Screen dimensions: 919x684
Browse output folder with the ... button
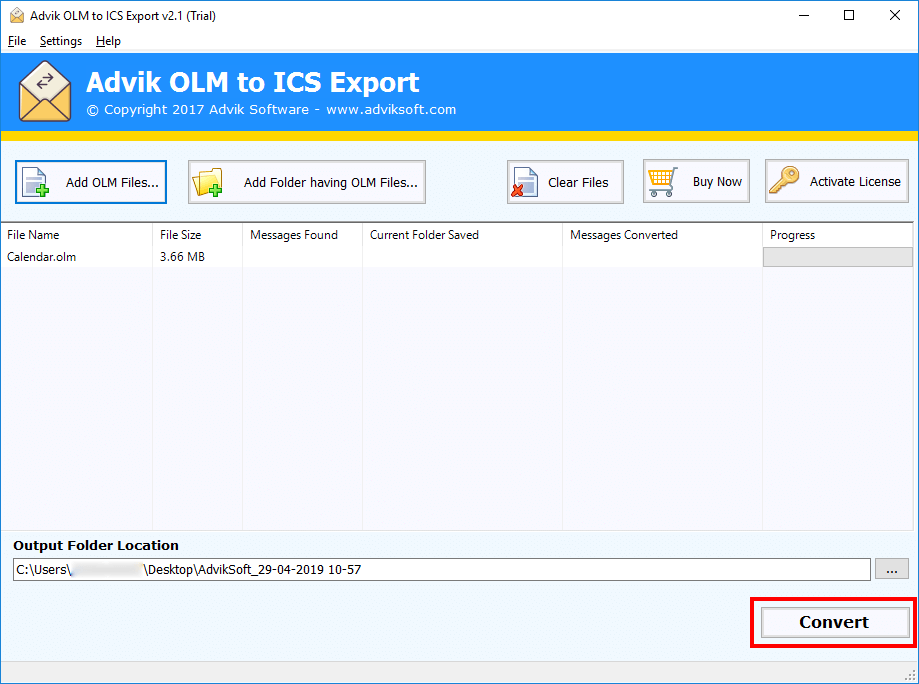(x=891, y=569)
